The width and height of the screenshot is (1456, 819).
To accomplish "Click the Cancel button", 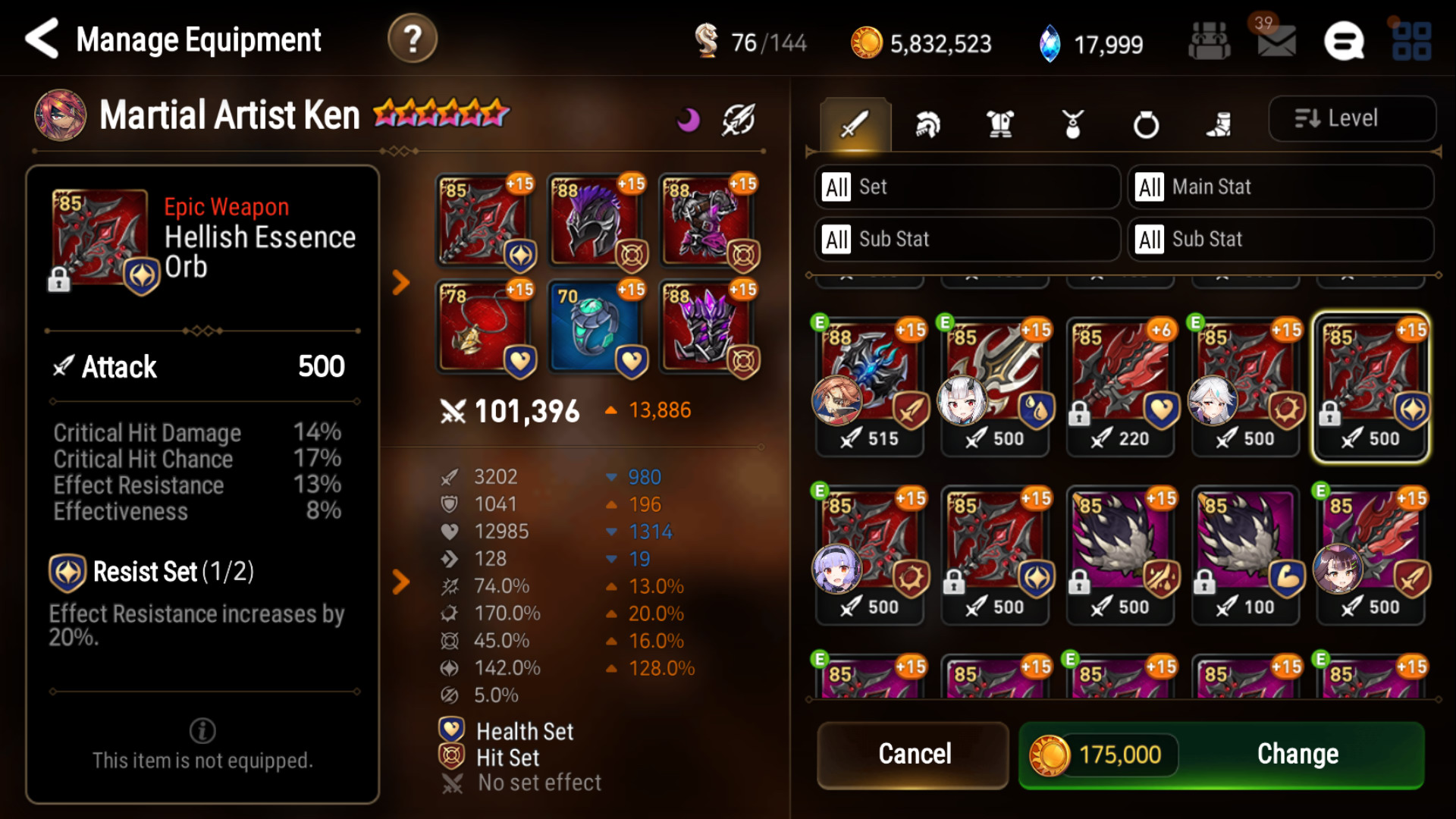I will [x=914, y=755].
